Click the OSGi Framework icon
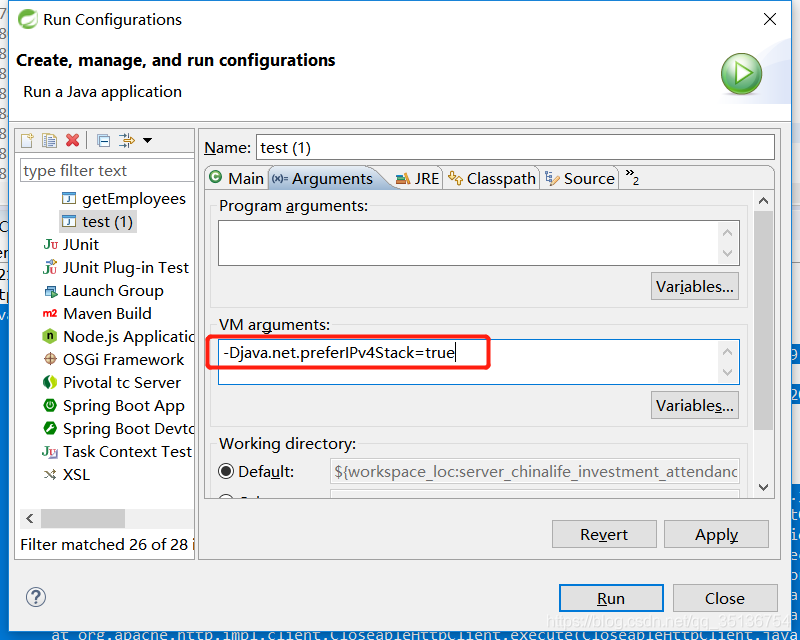This screenshot has width=800, height=640. pos(50,359)
